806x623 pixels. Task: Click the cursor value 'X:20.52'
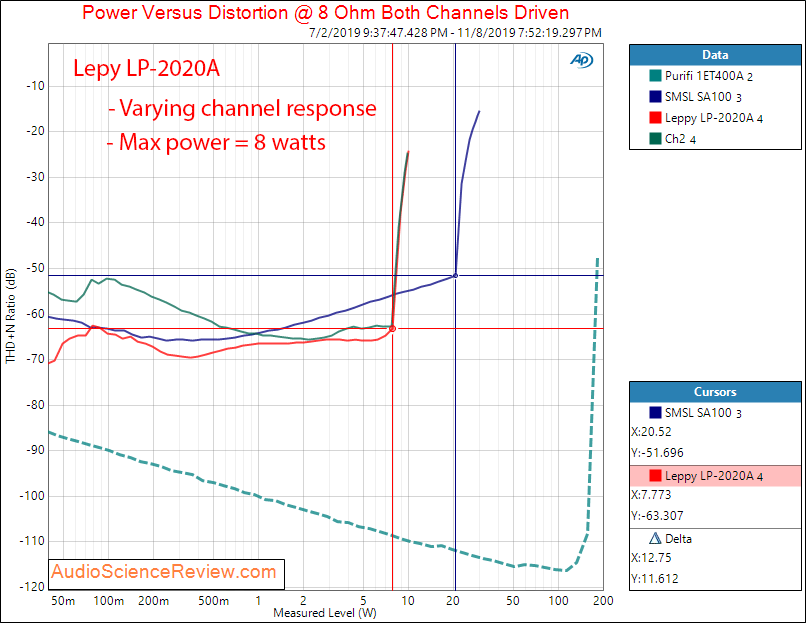[651, 432]
